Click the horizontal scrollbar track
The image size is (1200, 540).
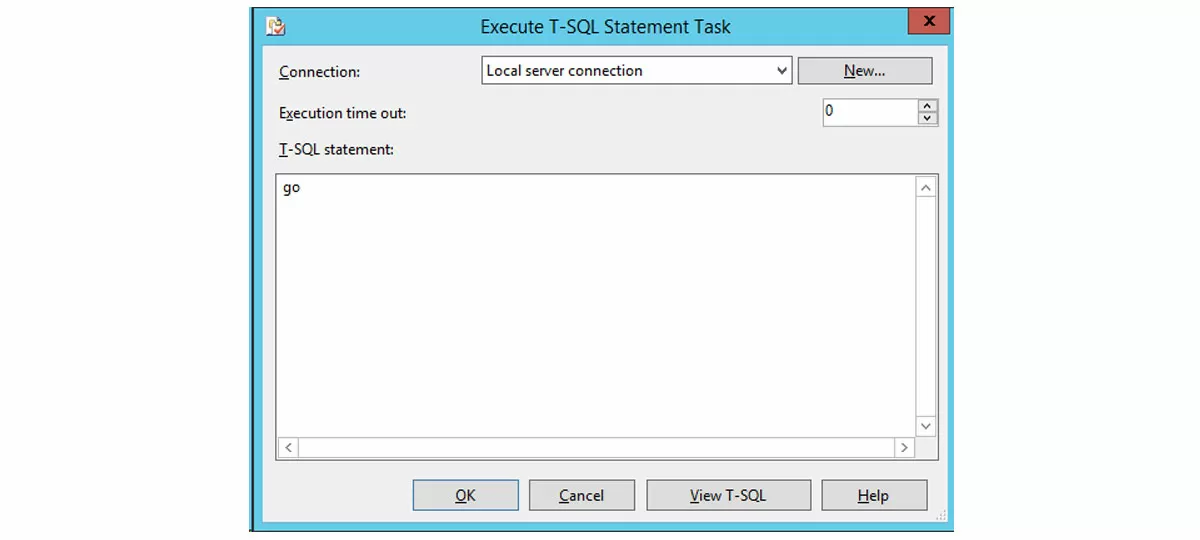pyautogui.click(x=595, y=448)
